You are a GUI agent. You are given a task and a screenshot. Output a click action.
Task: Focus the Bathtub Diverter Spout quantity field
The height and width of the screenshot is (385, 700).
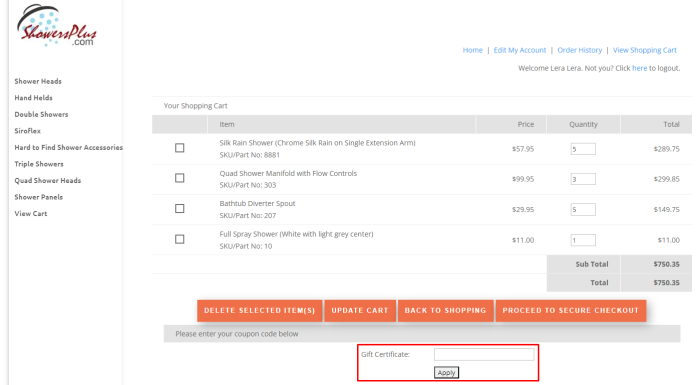(583, 209)
